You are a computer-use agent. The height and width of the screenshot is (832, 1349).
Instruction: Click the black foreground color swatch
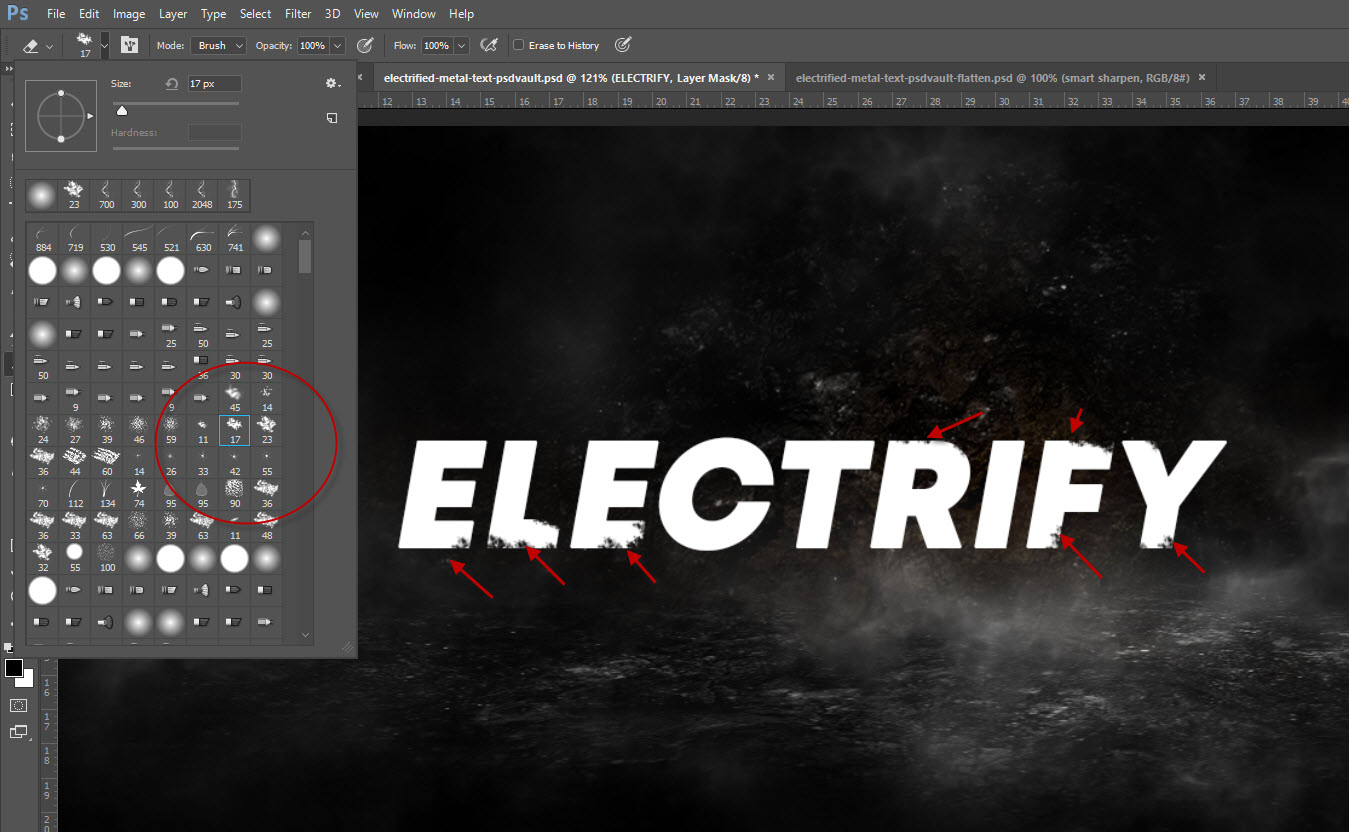(12, 668)
